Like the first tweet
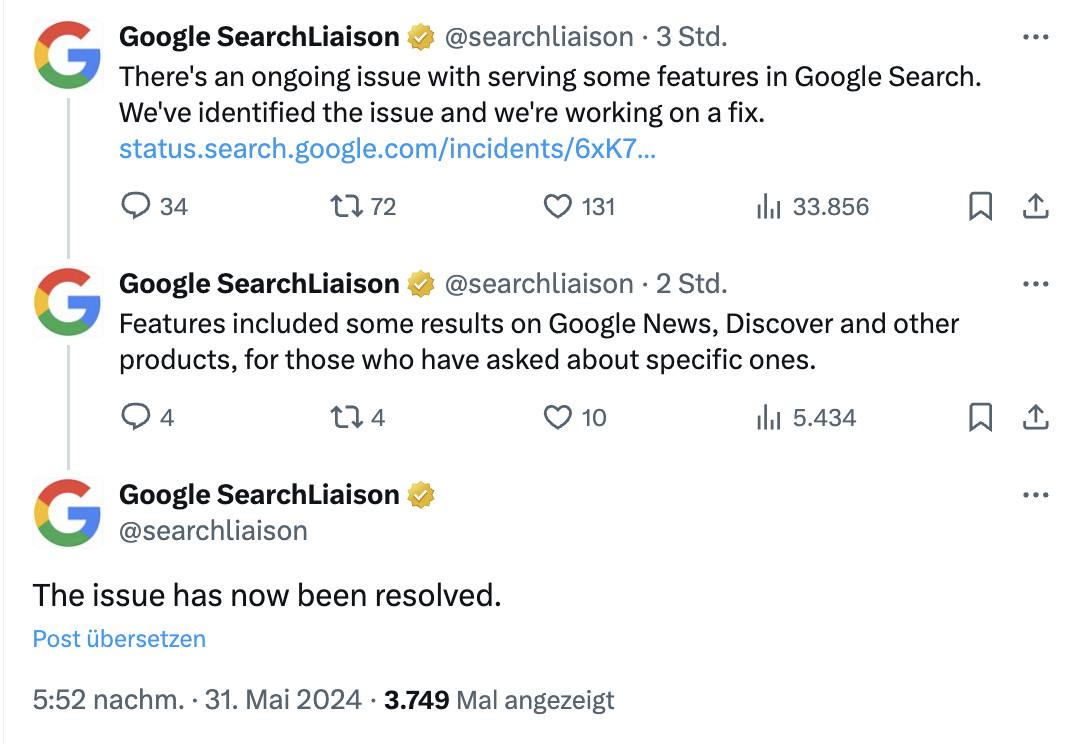Image resolution: width=1074 pixels, height=744 pixels. (x=556, y=206)
